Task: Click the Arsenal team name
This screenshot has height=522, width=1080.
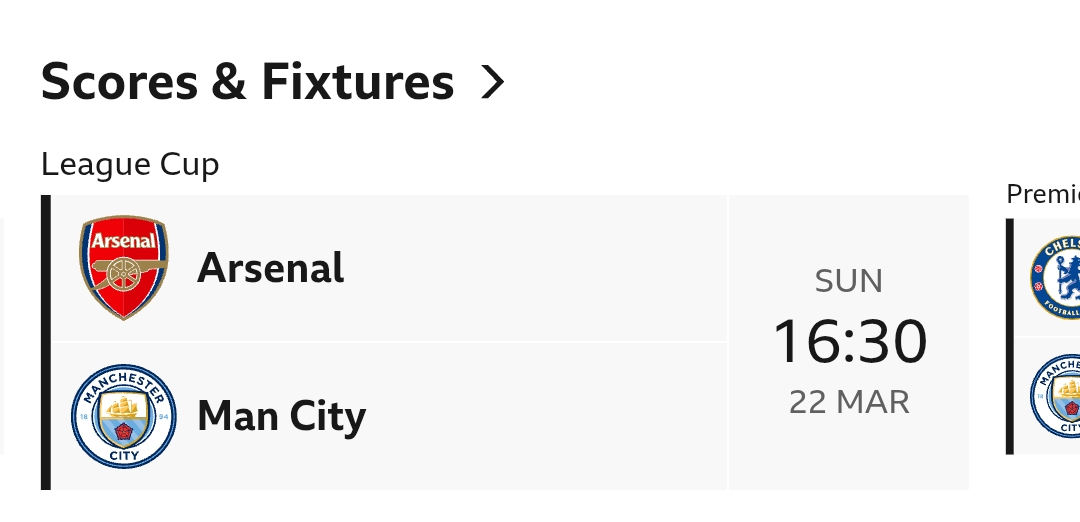Action: [x=271, y=268]
